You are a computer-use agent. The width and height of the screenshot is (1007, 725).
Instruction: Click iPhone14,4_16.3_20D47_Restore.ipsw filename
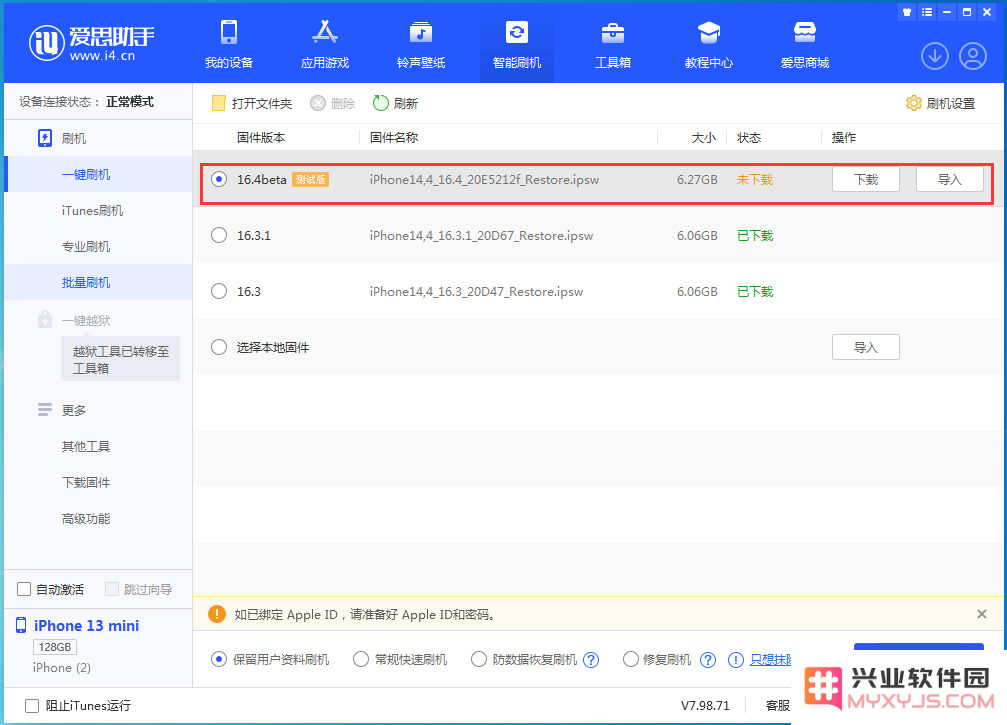(x=476, y=292)
